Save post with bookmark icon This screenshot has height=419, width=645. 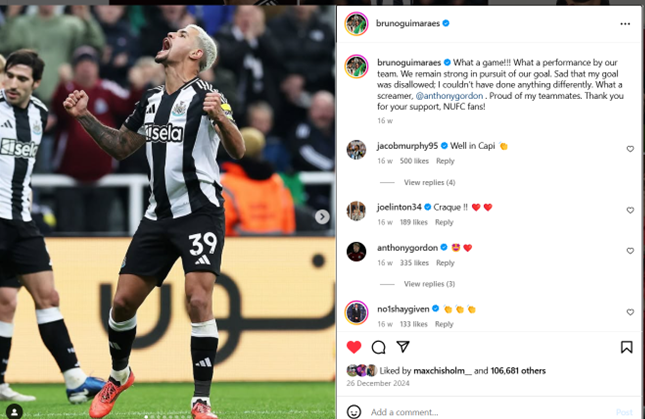click(626, 347)
